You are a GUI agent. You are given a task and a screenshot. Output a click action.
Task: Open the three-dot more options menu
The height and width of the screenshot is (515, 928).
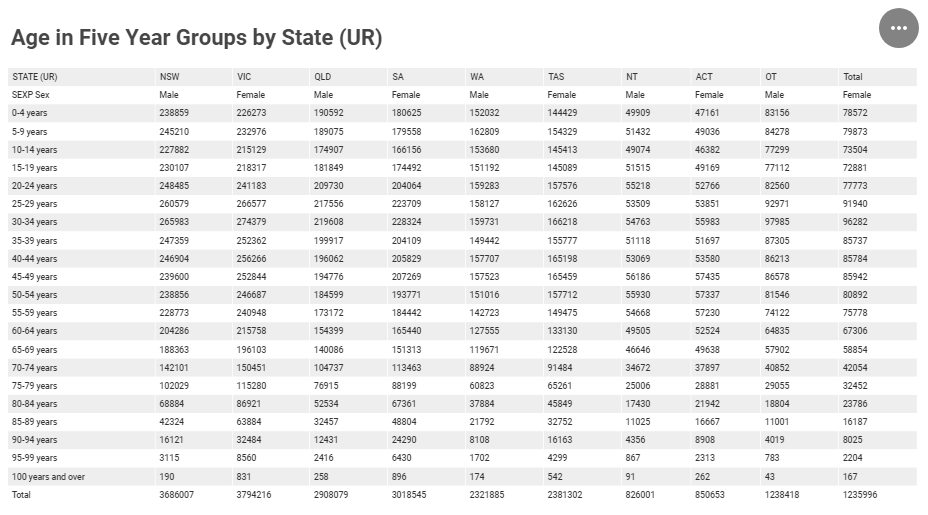(898, 28)
